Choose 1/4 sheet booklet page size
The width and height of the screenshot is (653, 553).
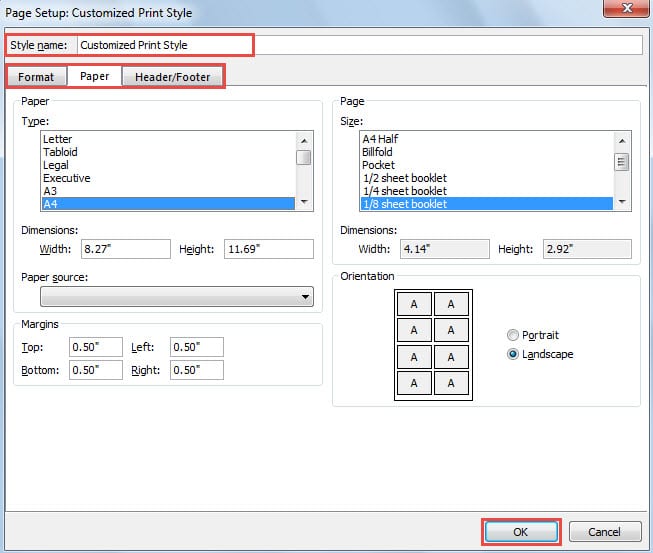(x=404, y=191)
